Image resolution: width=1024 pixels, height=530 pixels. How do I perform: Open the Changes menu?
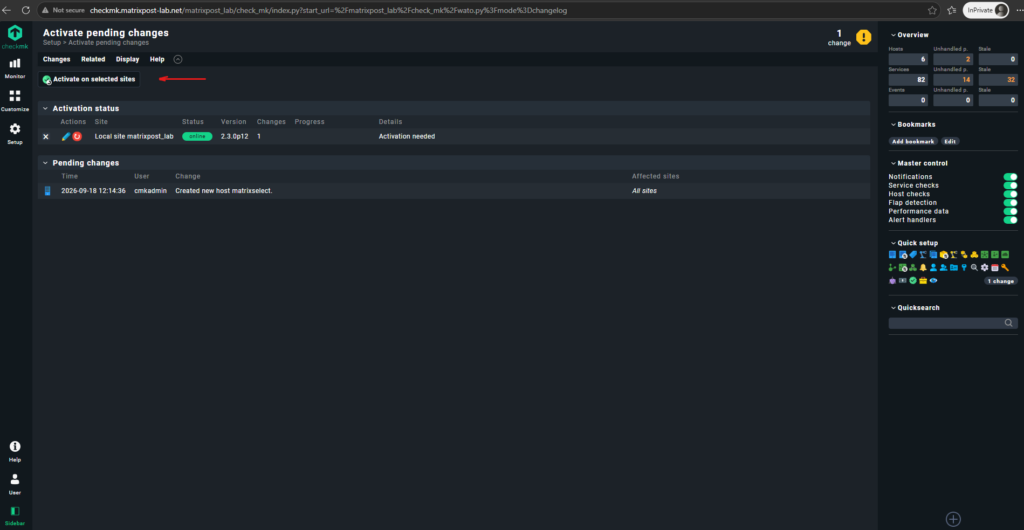coord(57,59)
